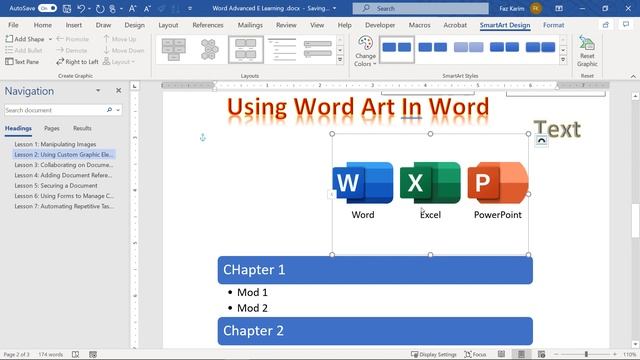
Task: Undo the last action
Action: tap(81, 8)
